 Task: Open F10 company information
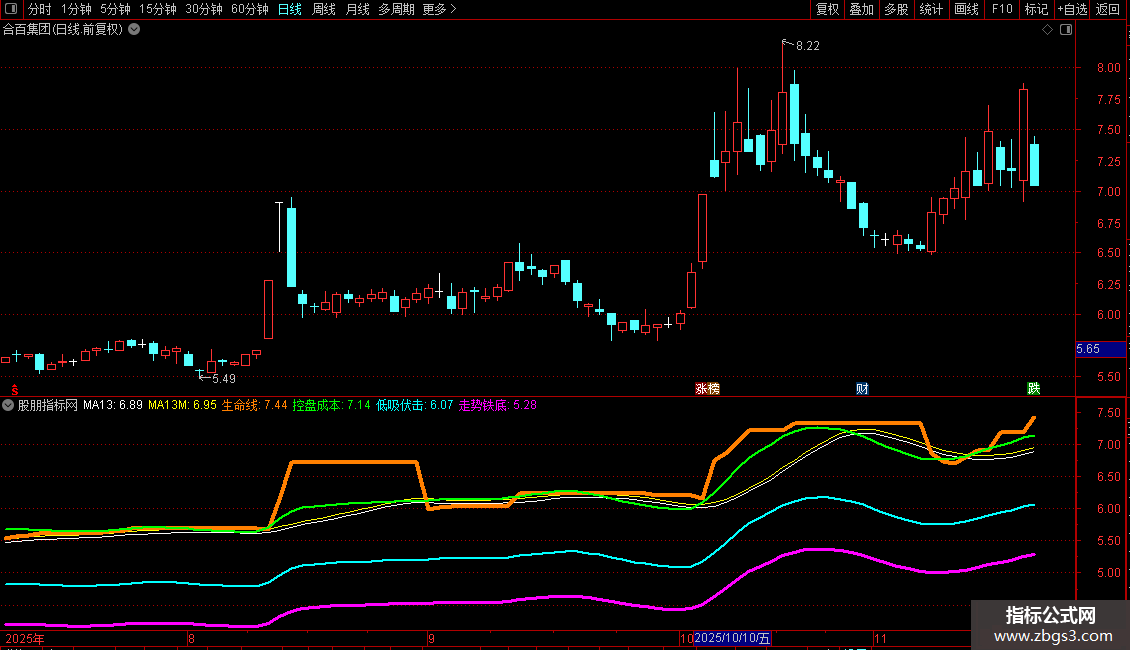[x=1001, y=9]
